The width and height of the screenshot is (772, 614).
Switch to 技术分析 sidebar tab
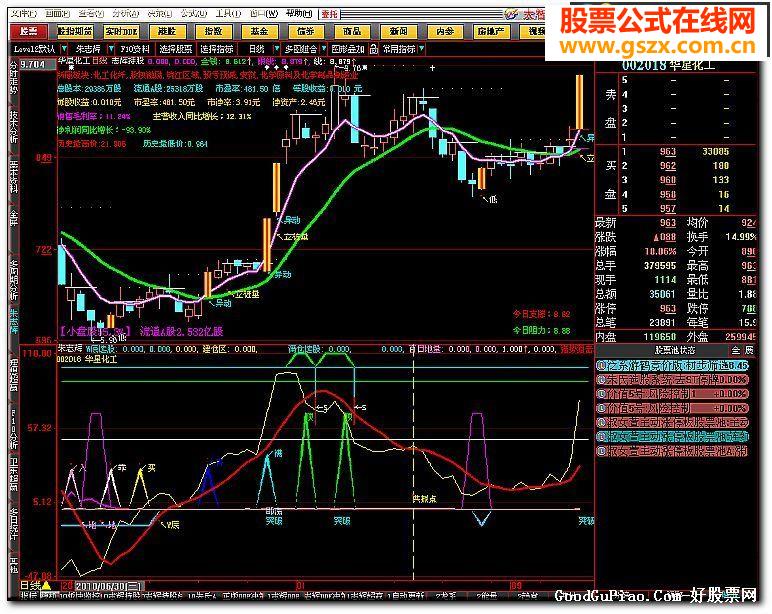pos(13,127)
